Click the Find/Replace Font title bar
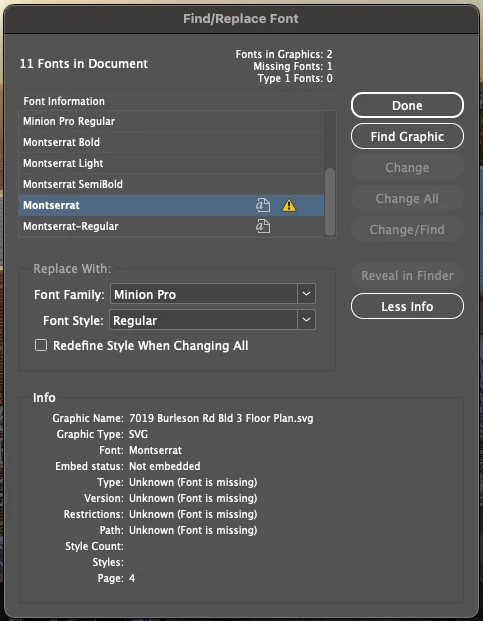 241,19
